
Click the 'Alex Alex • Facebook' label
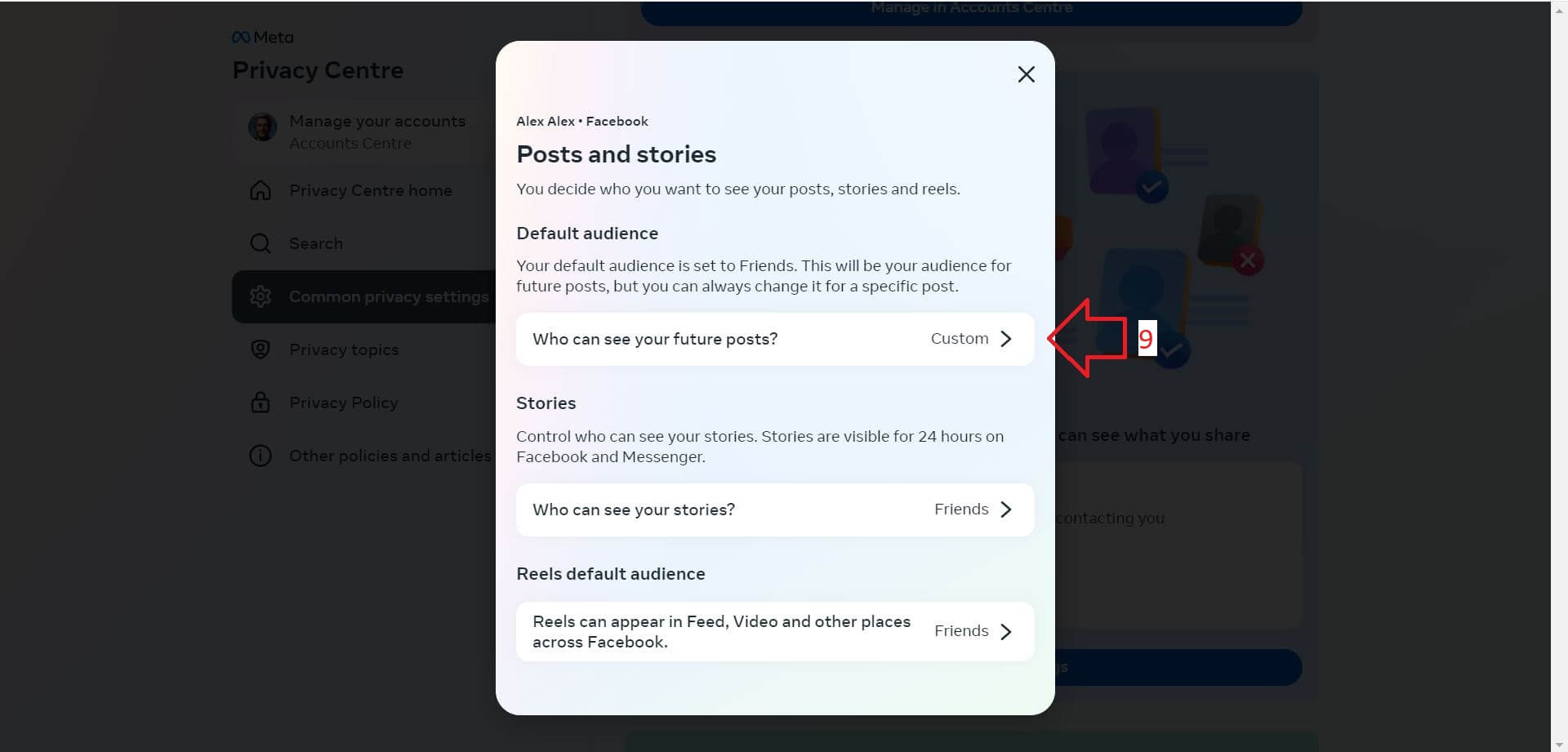(582, 121)
